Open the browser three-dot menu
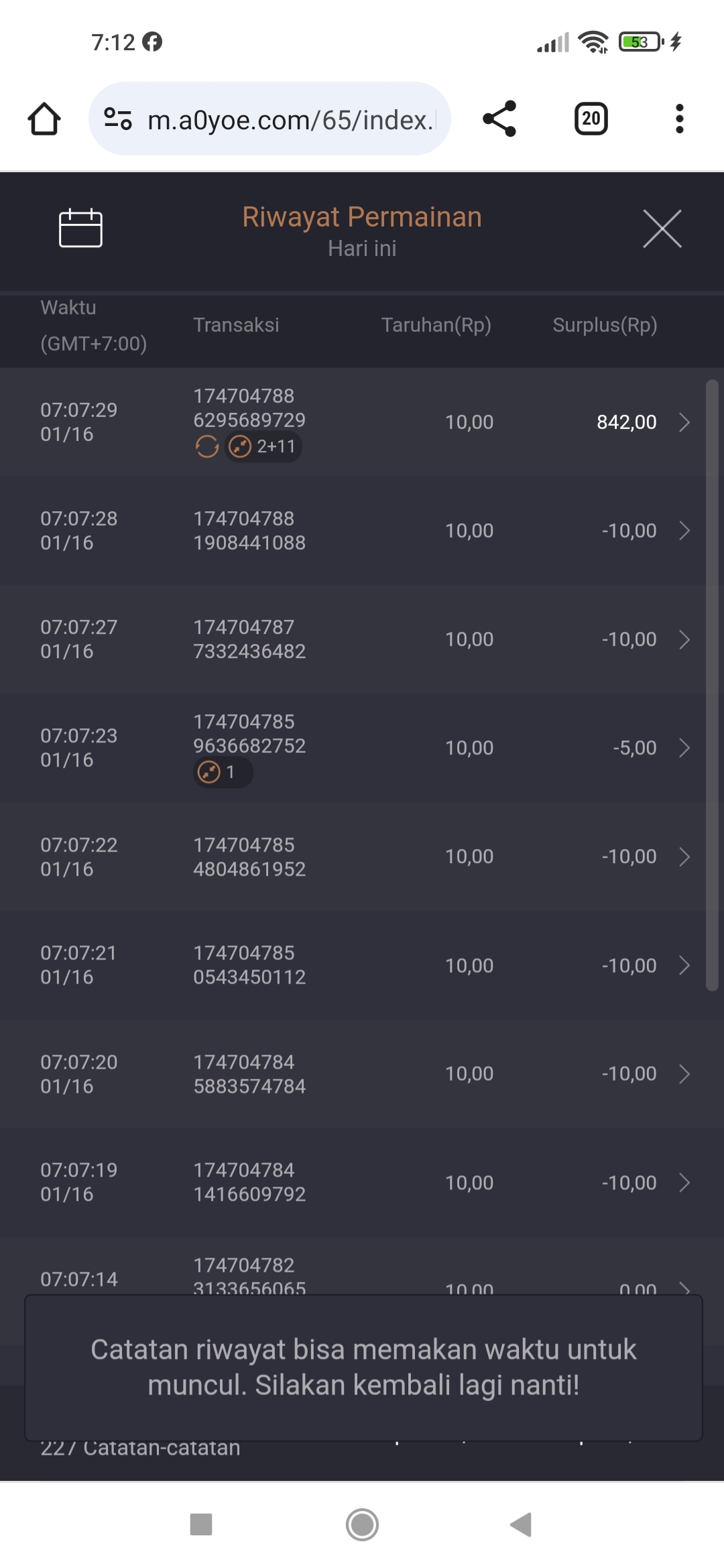Screen dimensions: 724x1568 [x=679, y=119]
